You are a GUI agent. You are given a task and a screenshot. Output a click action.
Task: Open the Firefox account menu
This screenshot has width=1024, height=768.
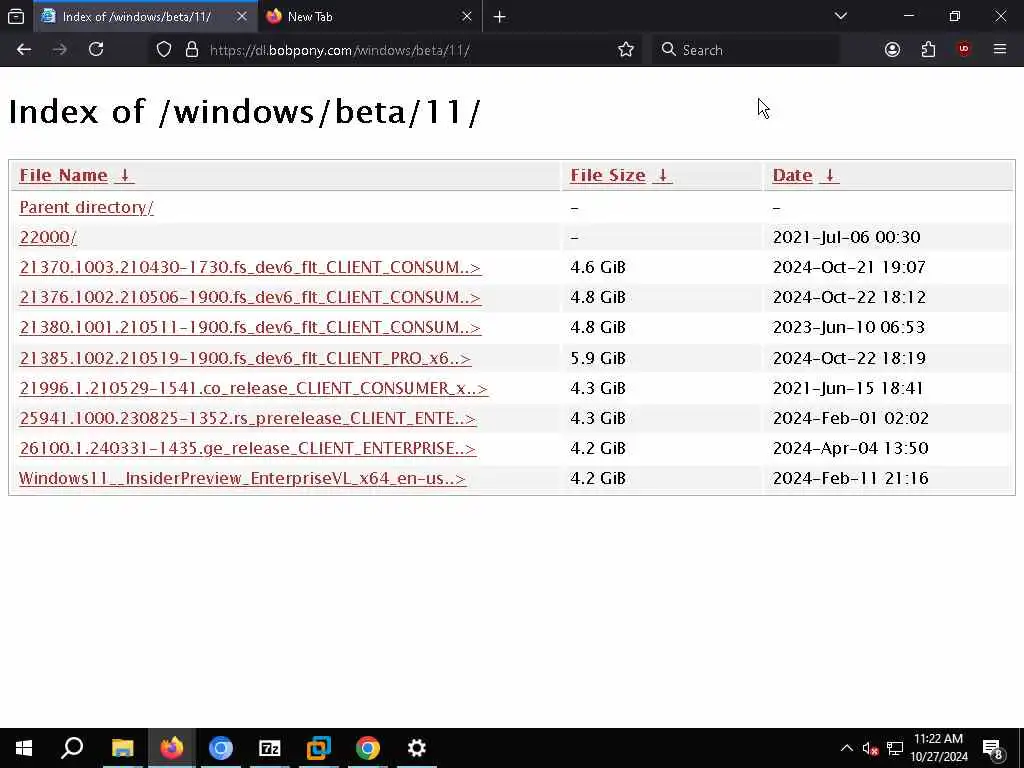(x=892, y=50)
